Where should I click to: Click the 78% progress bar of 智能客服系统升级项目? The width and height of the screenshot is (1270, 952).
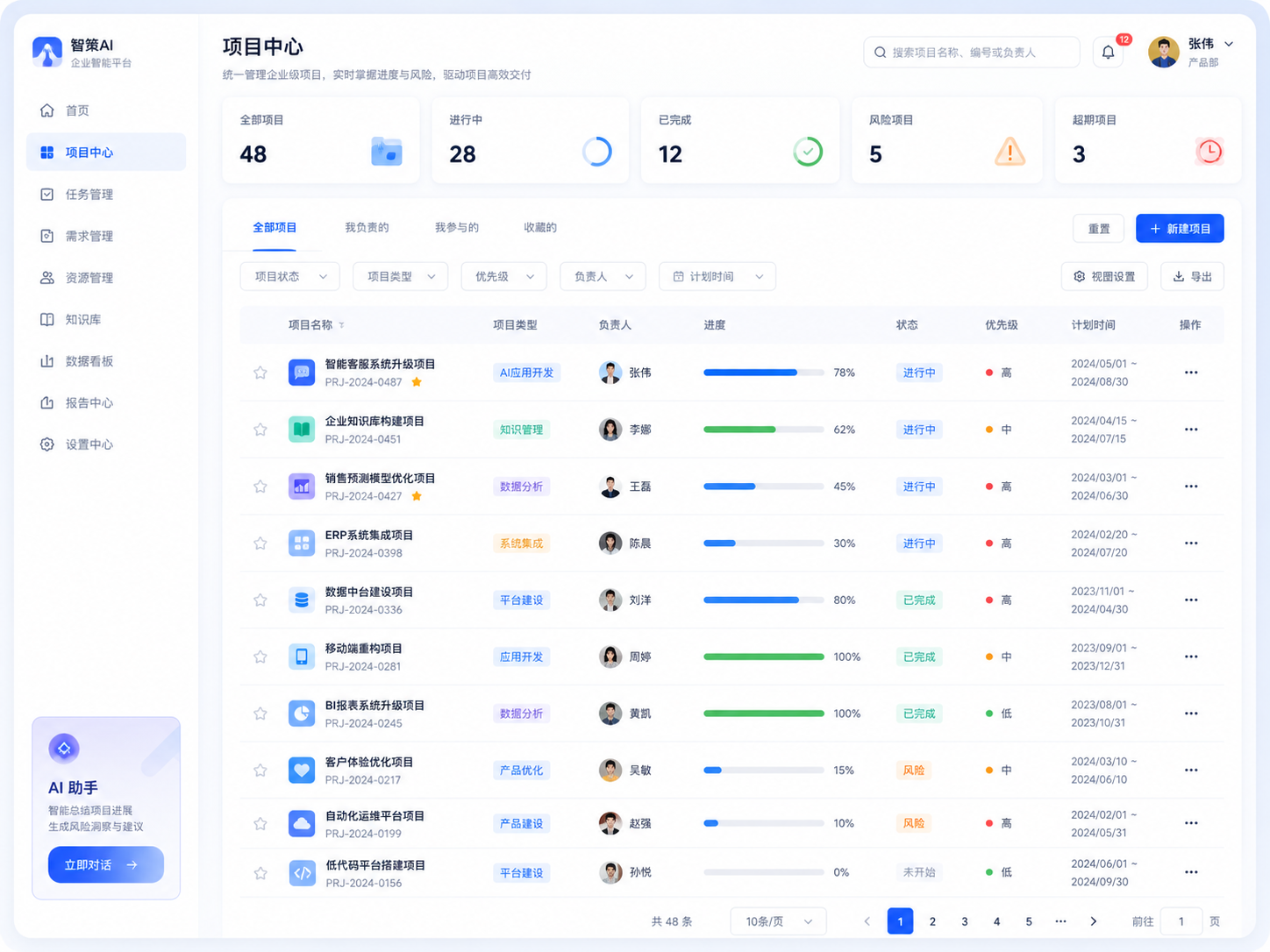(x=764, y=373)
